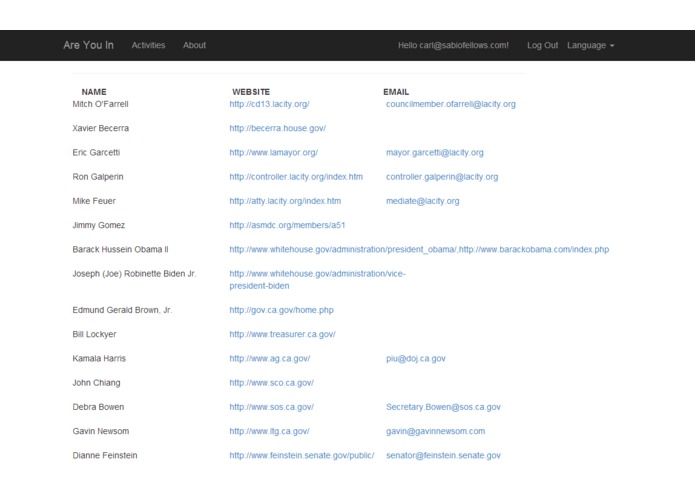Select the name Mitch O'Farrell

(100, 104)
